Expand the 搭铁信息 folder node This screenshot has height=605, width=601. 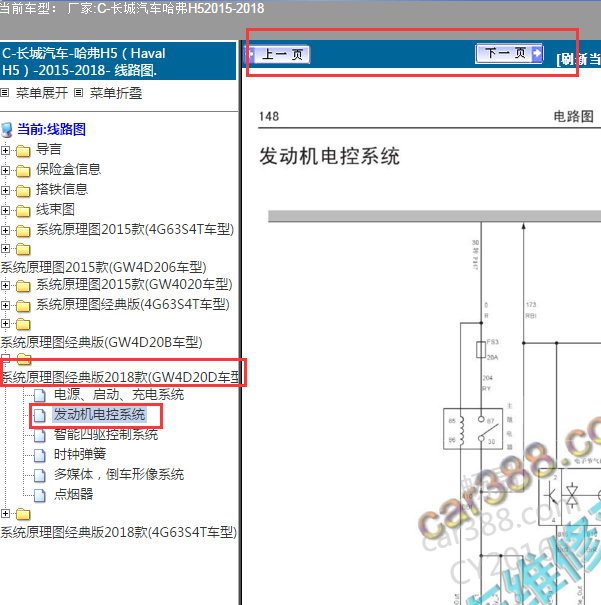point(5,190)
